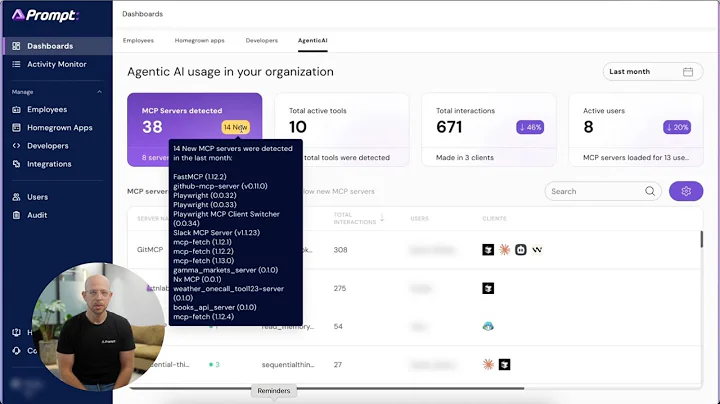
Task: Click the Dashboards grid icon
Action: [16, 46]
